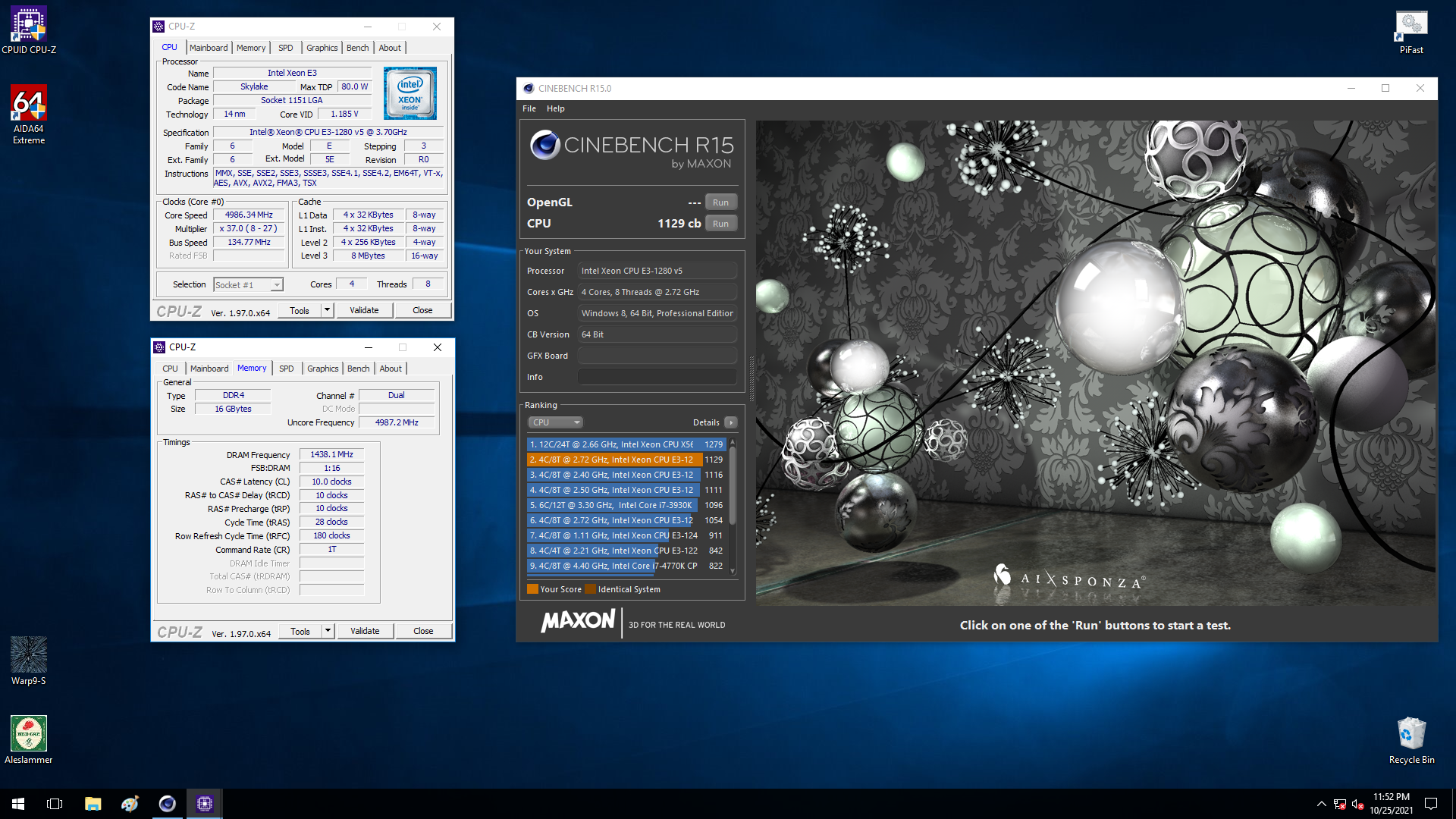The image size is (1456, 819).
Task: Click the Cinebench window title icon
Action: (529, 89)
